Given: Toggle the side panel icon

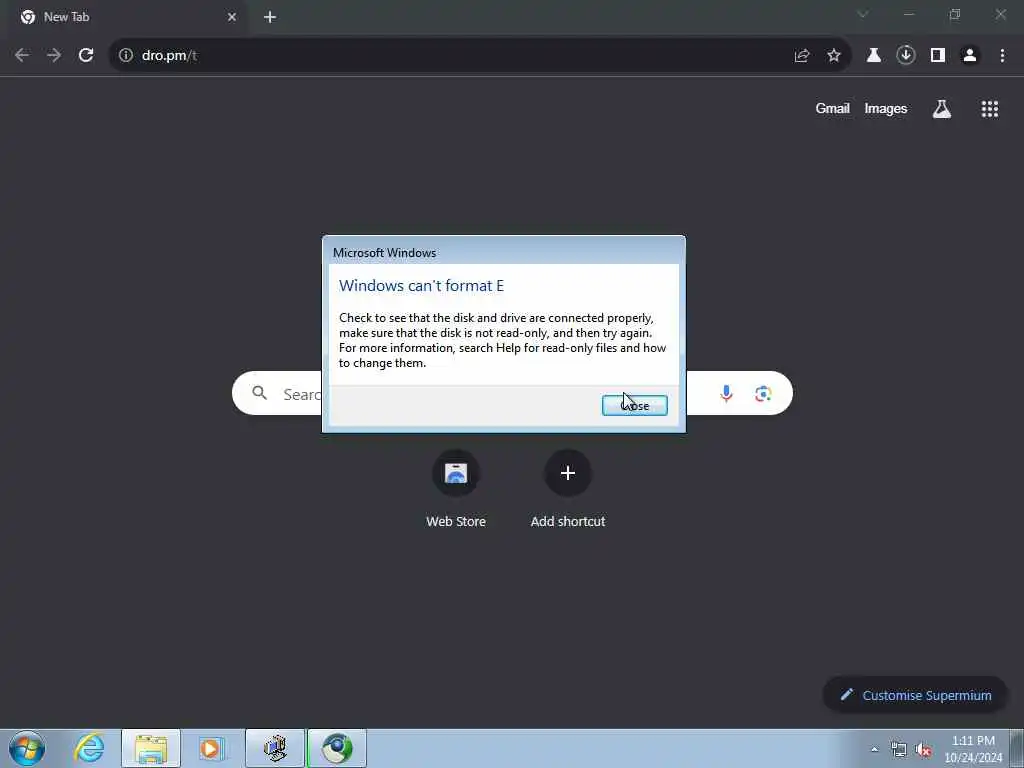Looking at the screenshot, I should (x=938, y=56).
